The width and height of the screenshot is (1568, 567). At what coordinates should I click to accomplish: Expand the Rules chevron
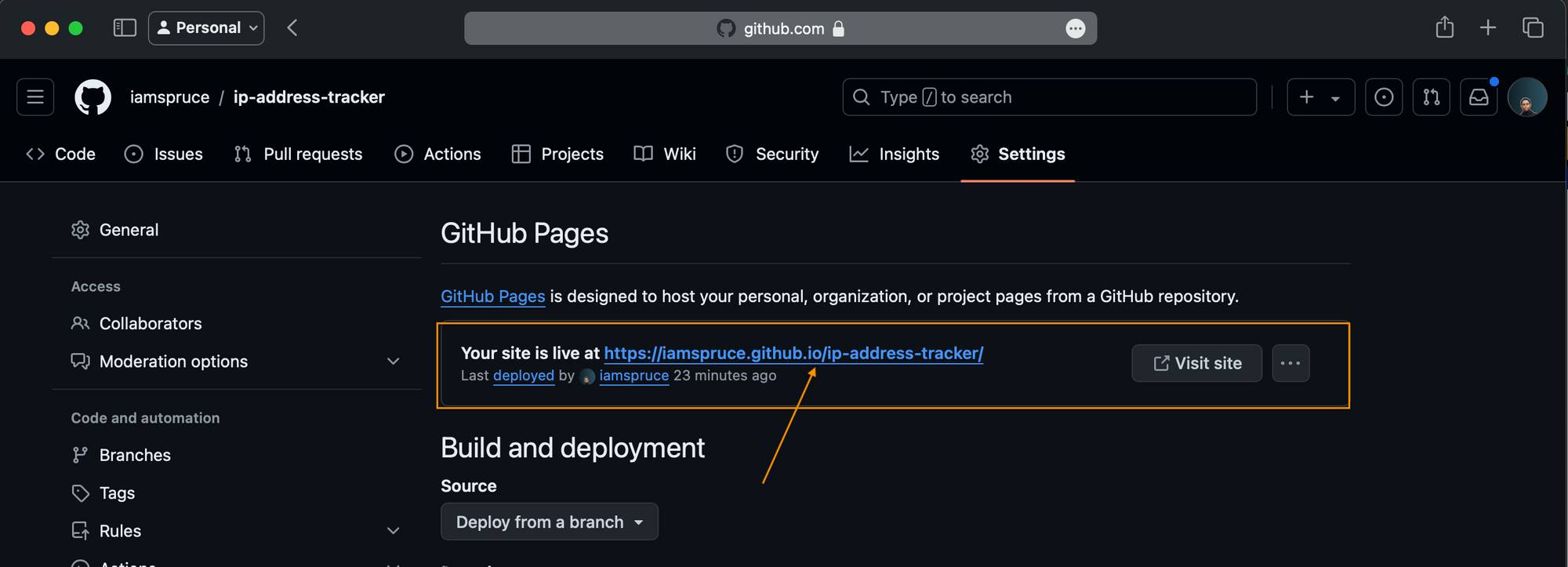394,531
